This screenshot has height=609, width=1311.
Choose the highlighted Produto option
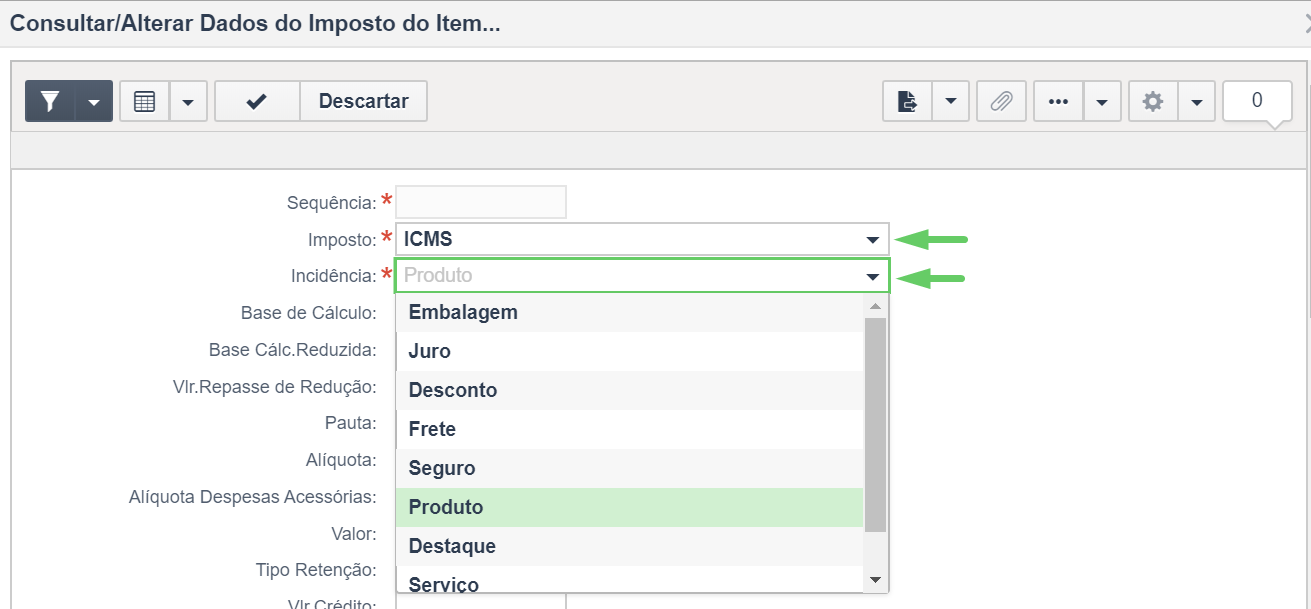(x=629, y=507)
